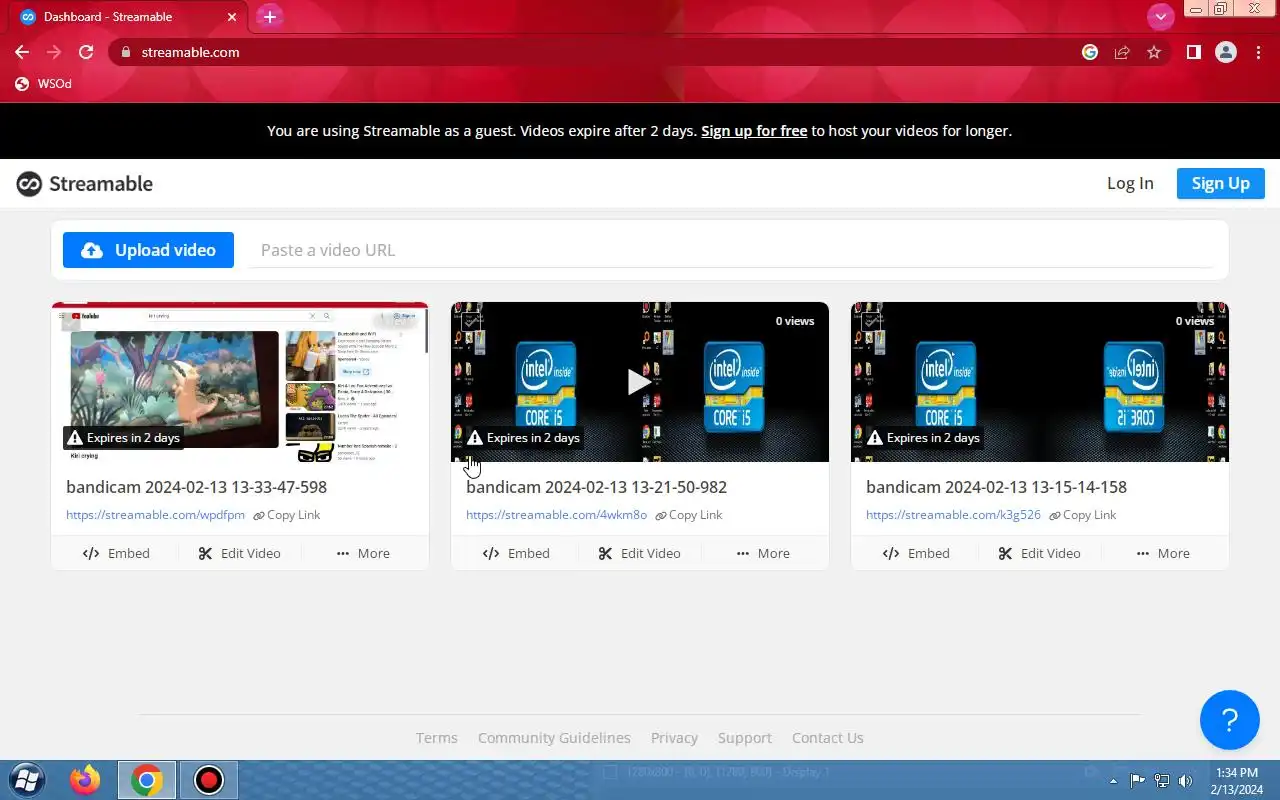Select title bandicam 2024-02-13 13-33-47-598
The width and height of the screenshot is (1280, 800).
(196, 487)
